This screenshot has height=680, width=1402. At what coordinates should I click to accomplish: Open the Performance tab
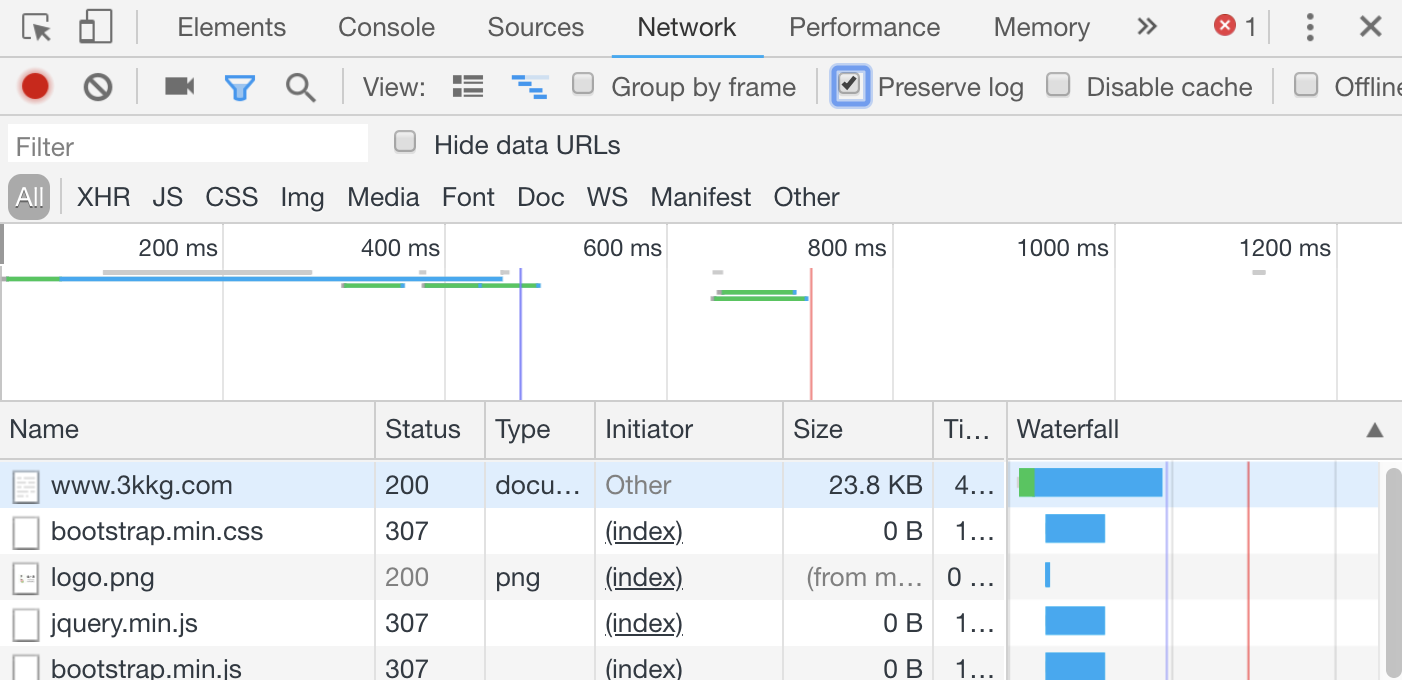point(864,27)
